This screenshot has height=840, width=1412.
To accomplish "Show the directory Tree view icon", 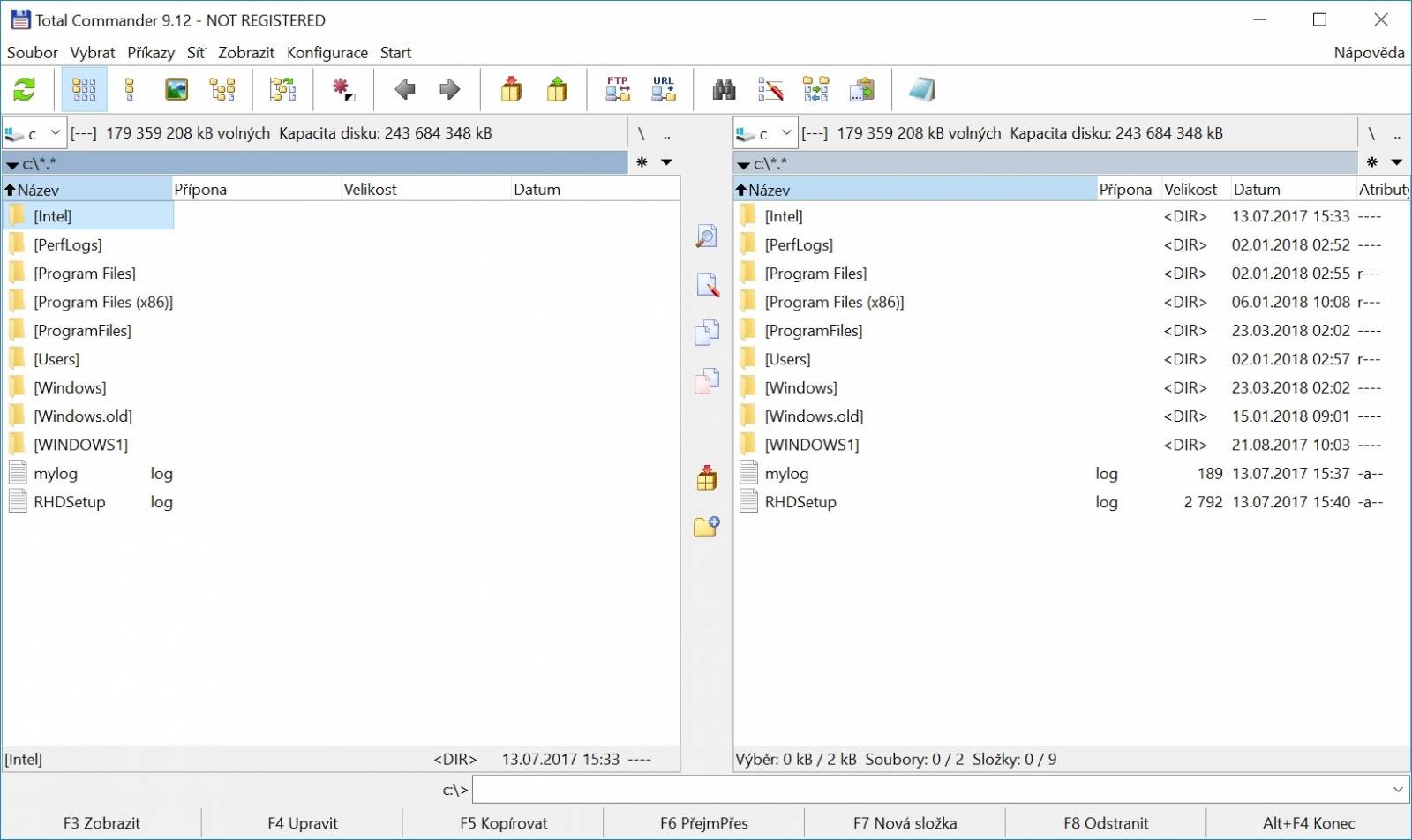I will (222, 89).
